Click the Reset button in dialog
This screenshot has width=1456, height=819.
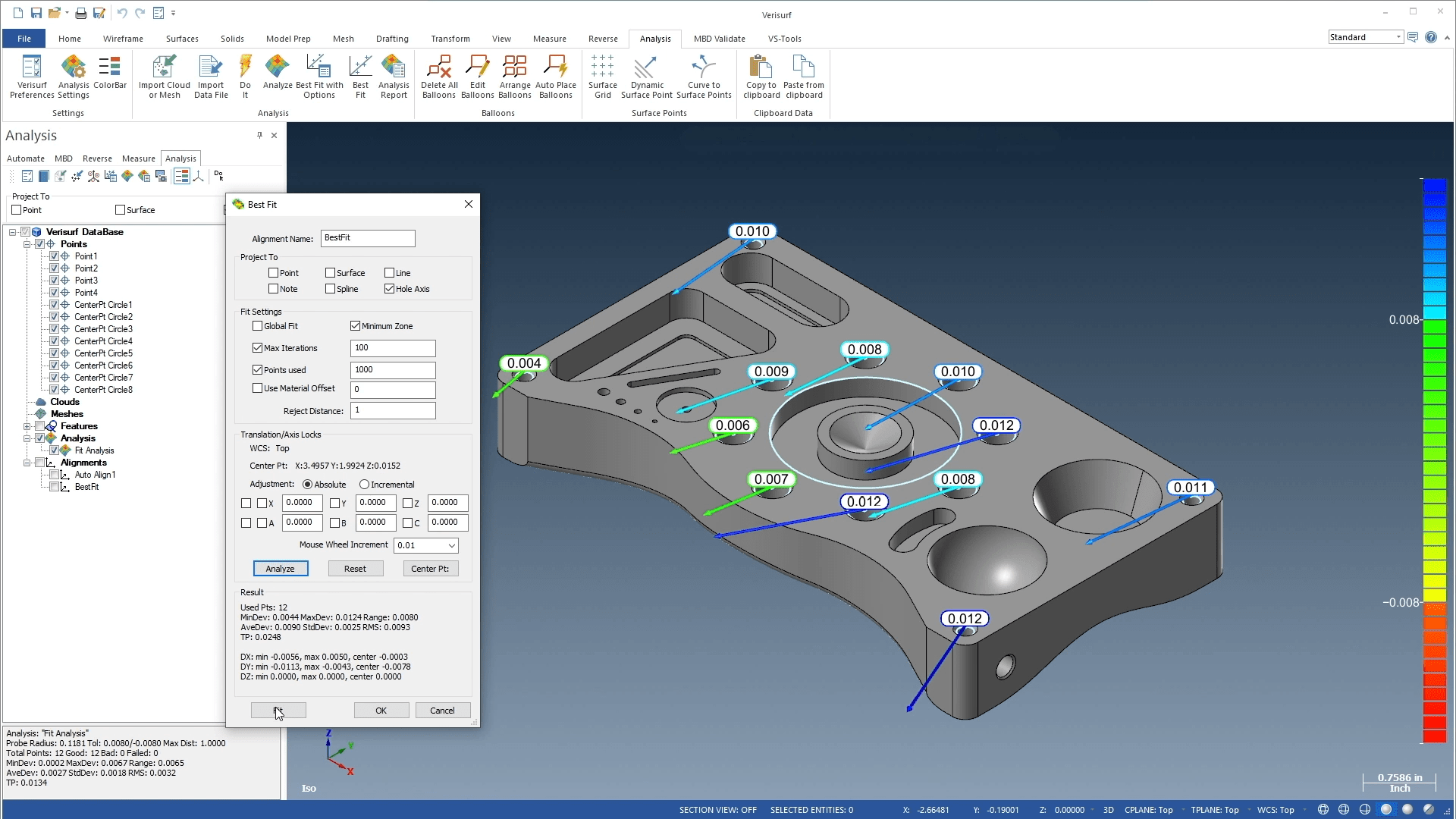click(x=355, y=568)
